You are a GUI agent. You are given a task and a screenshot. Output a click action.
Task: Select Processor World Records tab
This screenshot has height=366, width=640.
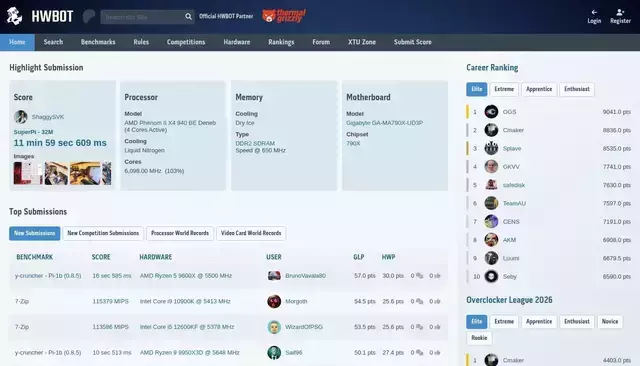click(180, 233)
